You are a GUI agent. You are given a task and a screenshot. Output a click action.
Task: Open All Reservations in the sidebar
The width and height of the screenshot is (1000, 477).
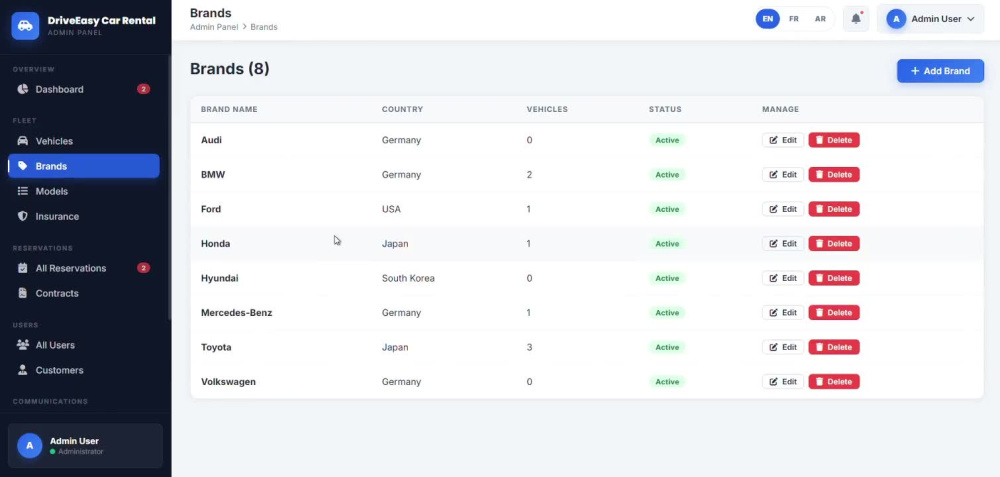(x=84, y=268)
